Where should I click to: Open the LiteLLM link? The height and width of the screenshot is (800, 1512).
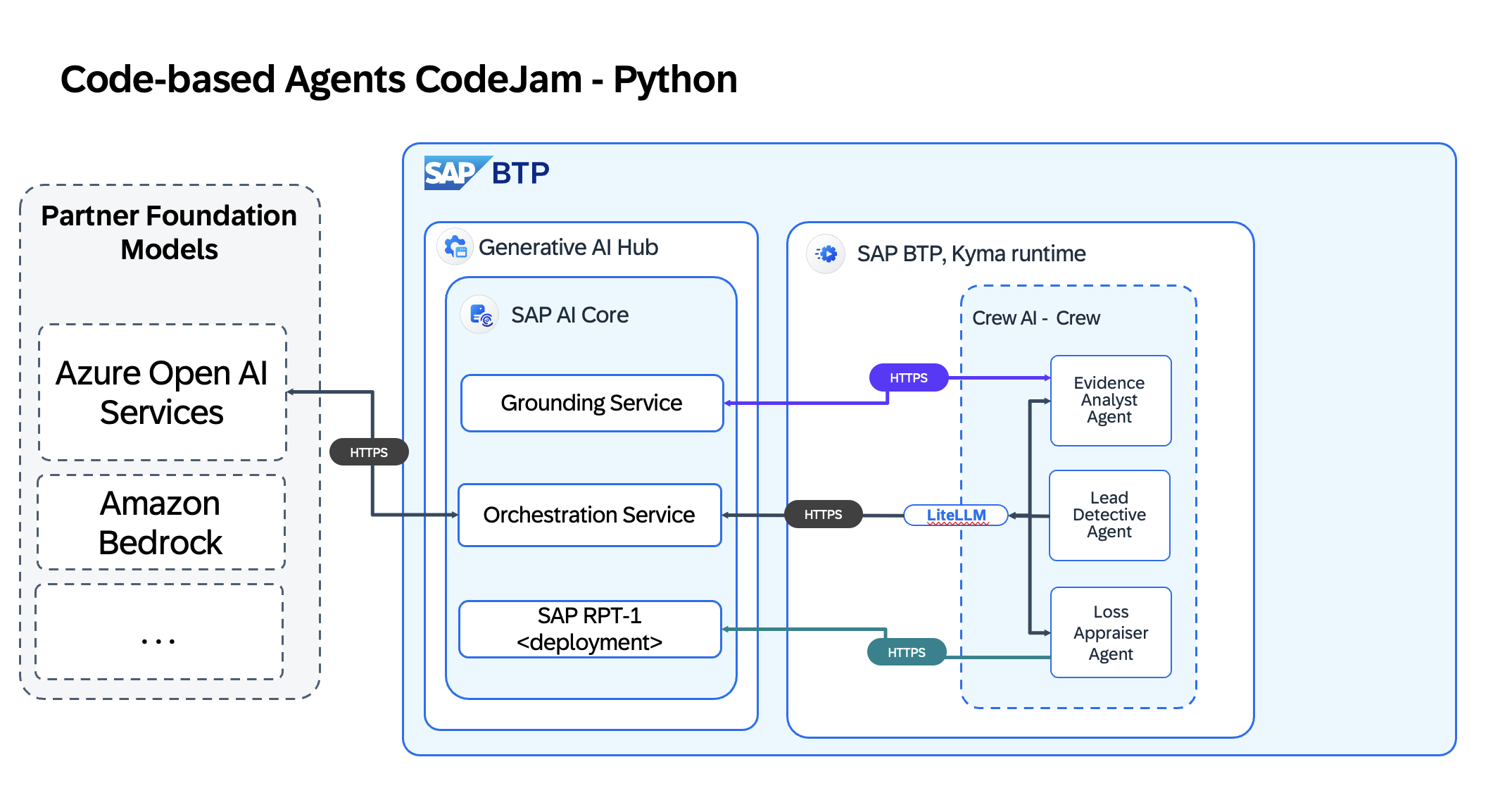tap(956, 514)
